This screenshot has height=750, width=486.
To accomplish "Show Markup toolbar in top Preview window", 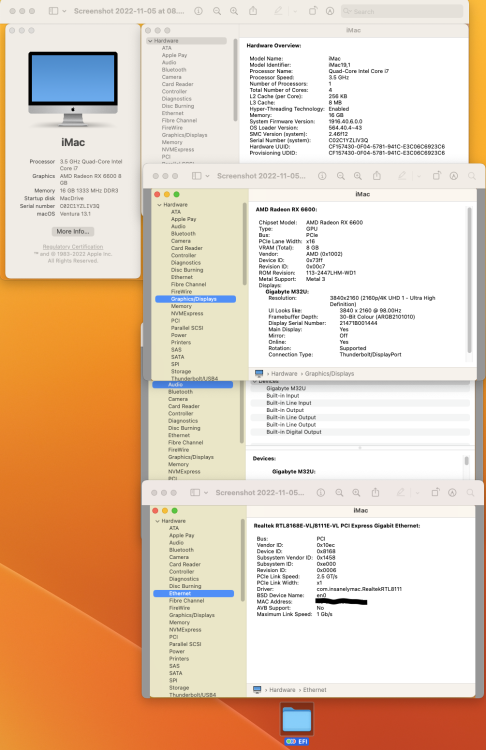I will coord(330,11).
